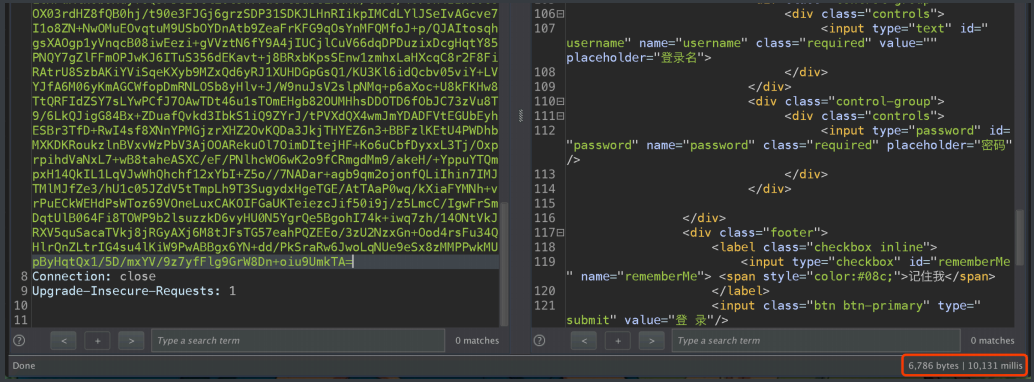The height and width of the screenshot is (382, 1034).
Task: Go to previous match in response search
Action: (x=584, y=340)
